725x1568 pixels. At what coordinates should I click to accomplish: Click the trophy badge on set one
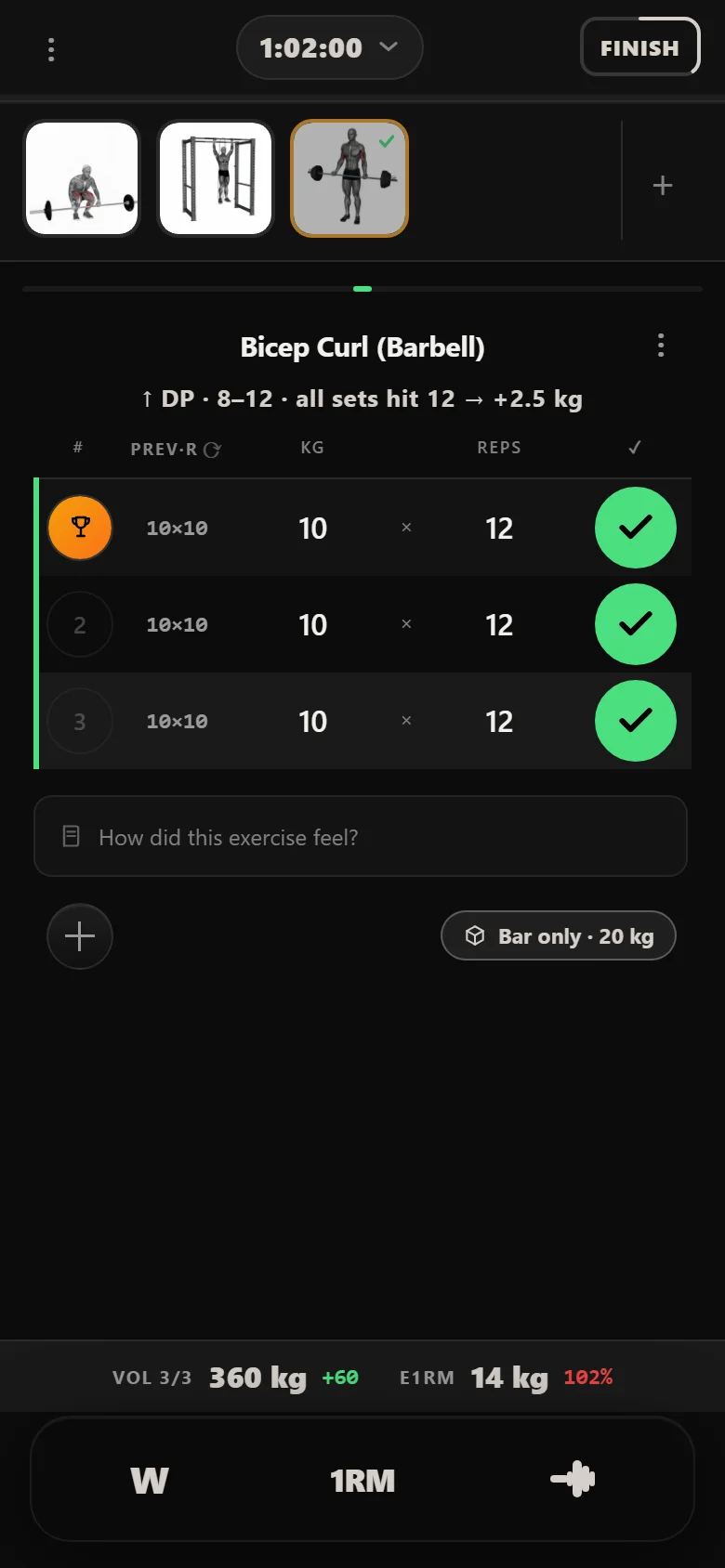click(80, 528)
